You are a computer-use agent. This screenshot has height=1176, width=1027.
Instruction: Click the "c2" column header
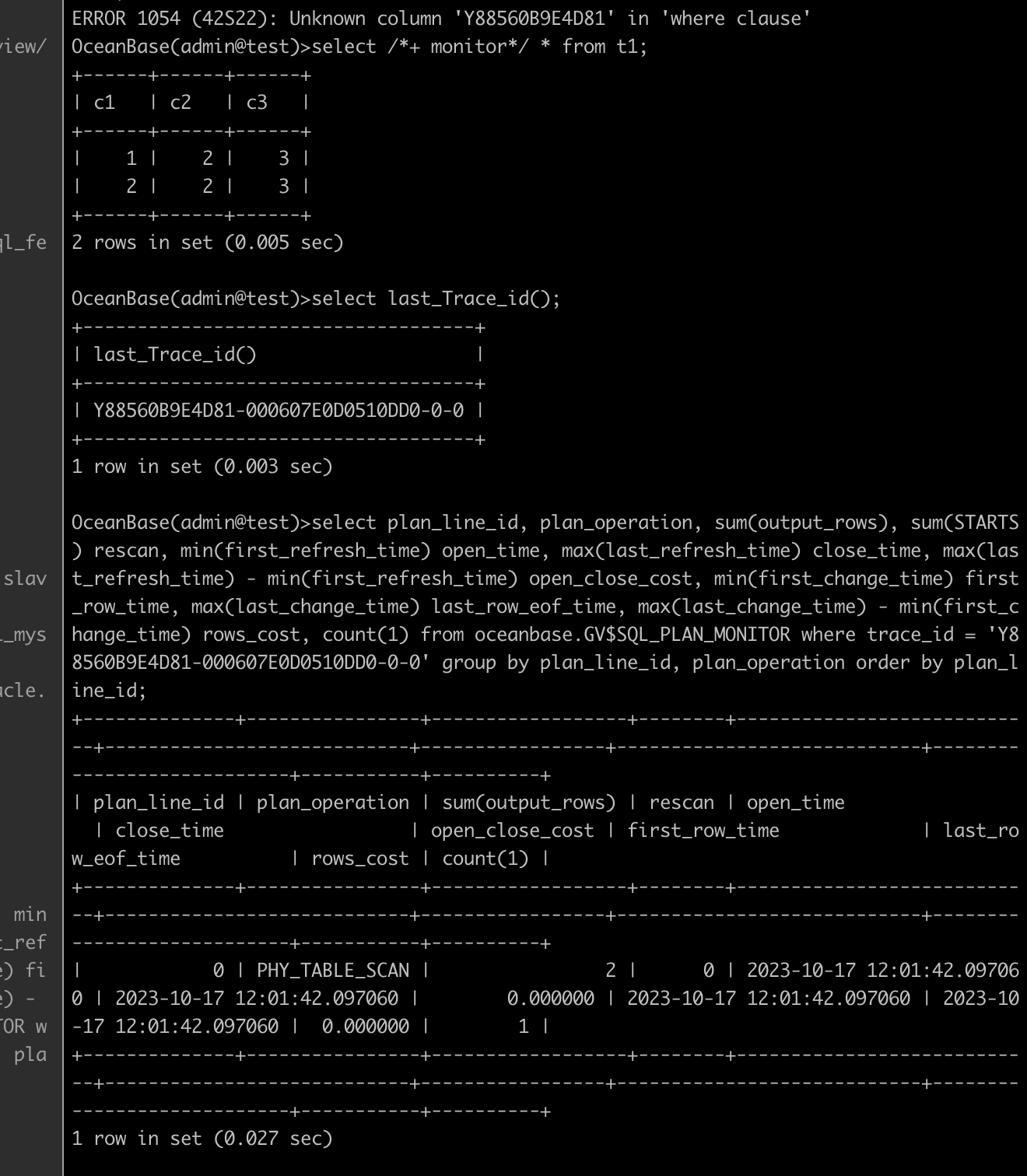point(181,103)
